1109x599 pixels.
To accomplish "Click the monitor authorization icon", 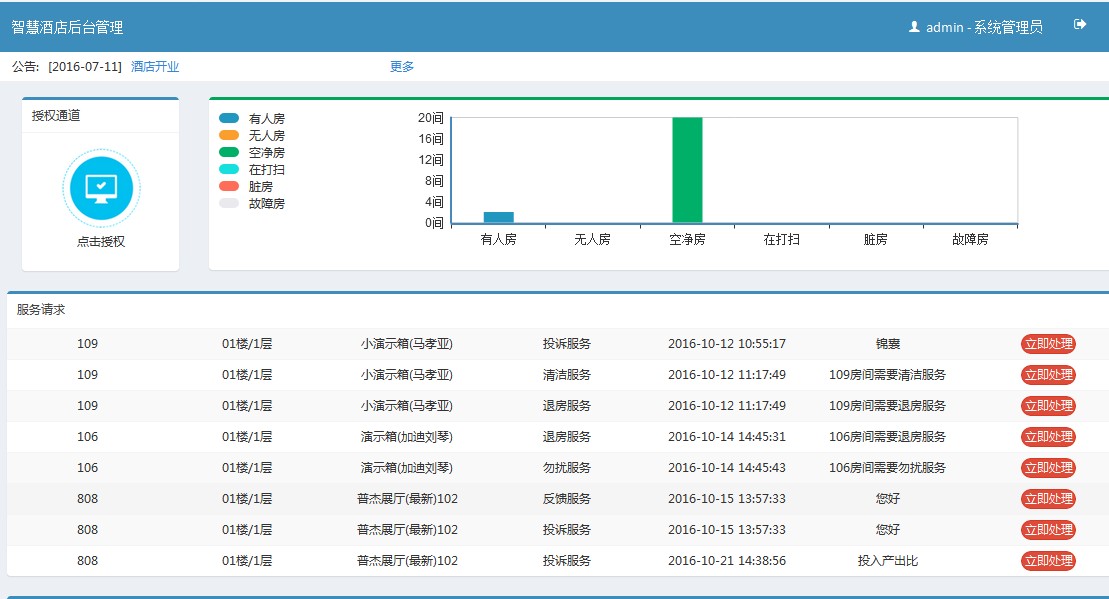I will tap(101, 188).
